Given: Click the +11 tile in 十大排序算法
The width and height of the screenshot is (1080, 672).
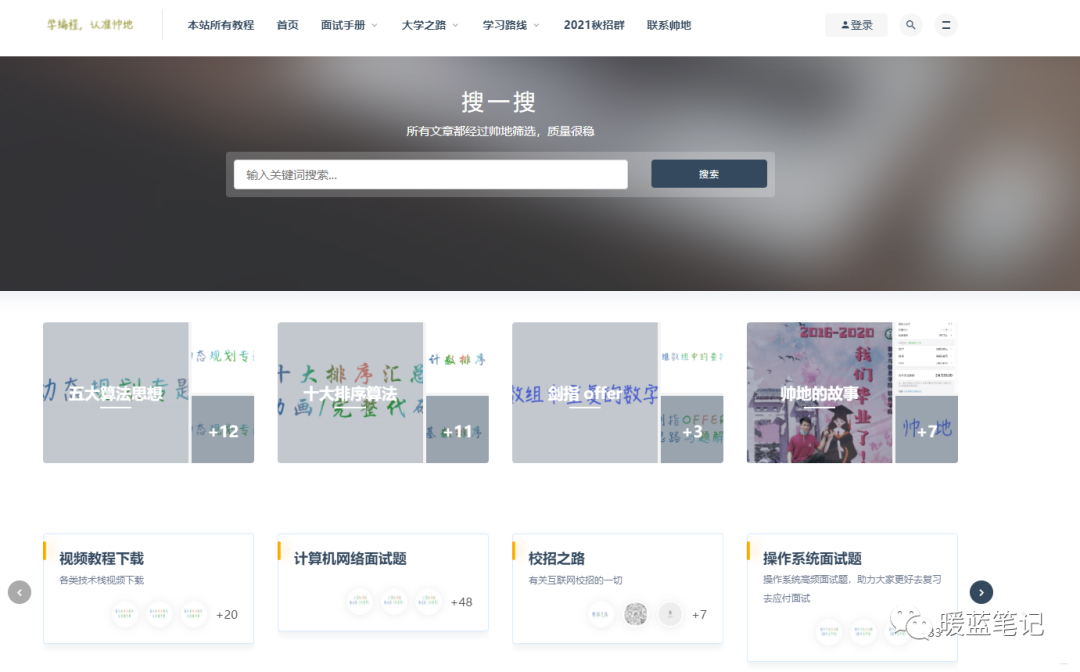Looking at the screenshot, I should pyautogui.click(x=457, y=430).
